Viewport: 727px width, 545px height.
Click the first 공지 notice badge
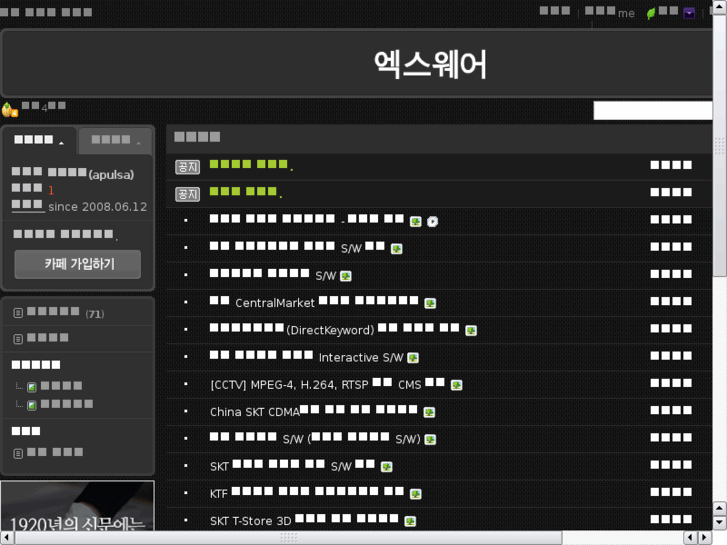188,167
